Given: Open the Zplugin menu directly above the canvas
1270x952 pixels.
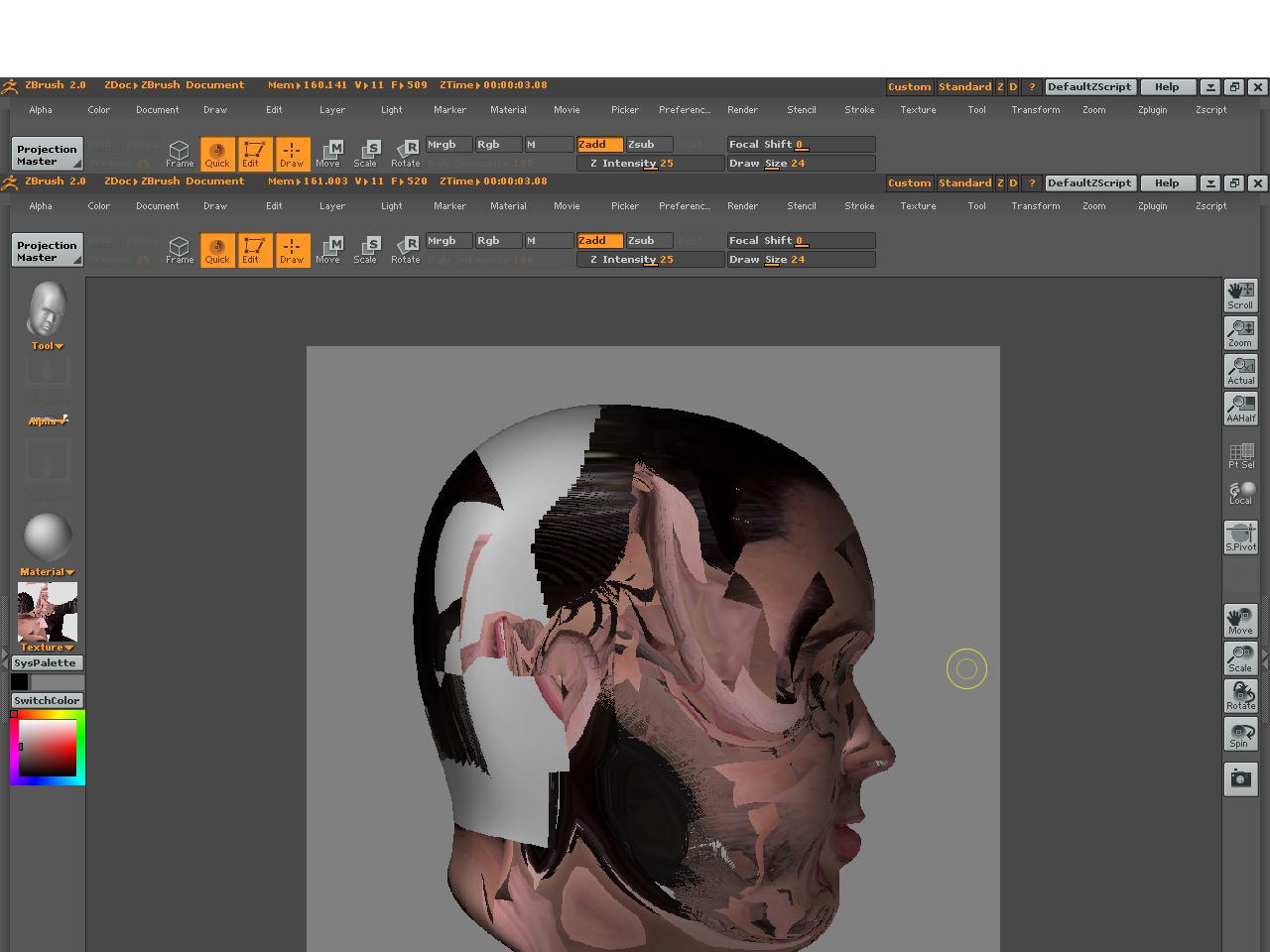Looking at the screenshot, I should pyautogui.click(x=1152, y=206).
